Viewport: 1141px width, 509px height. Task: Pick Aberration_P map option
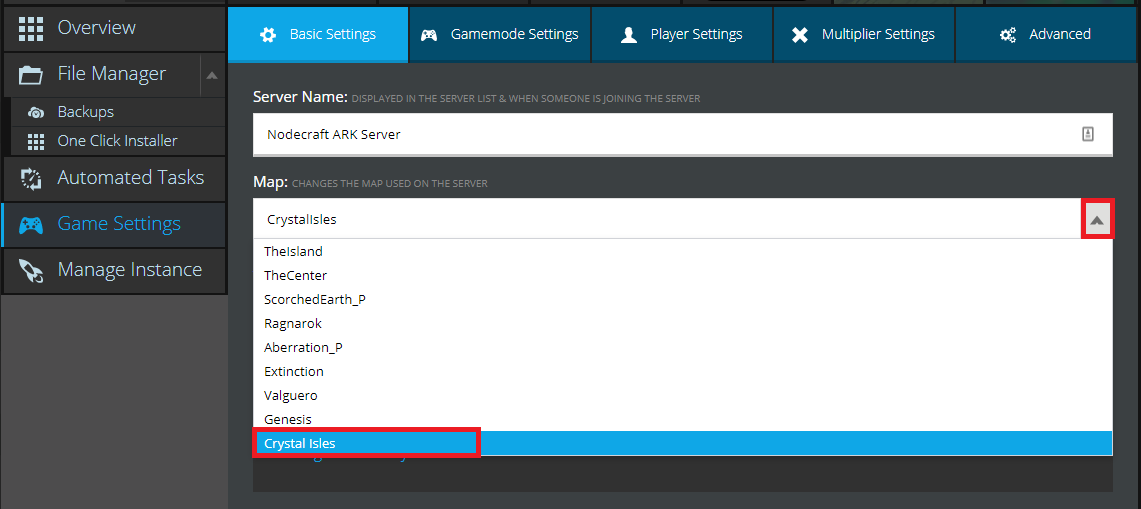pos(683,347)
